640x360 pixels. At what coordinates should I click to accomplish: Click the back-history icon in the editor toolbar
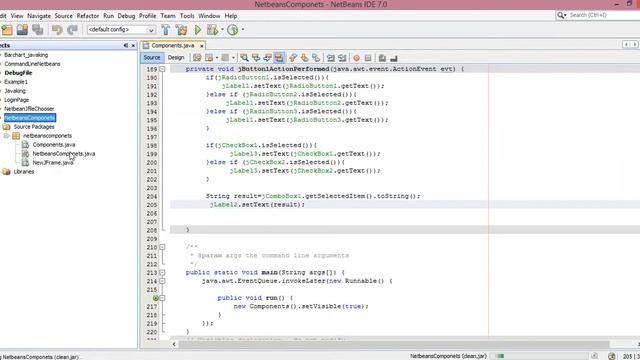click(209, 58)
